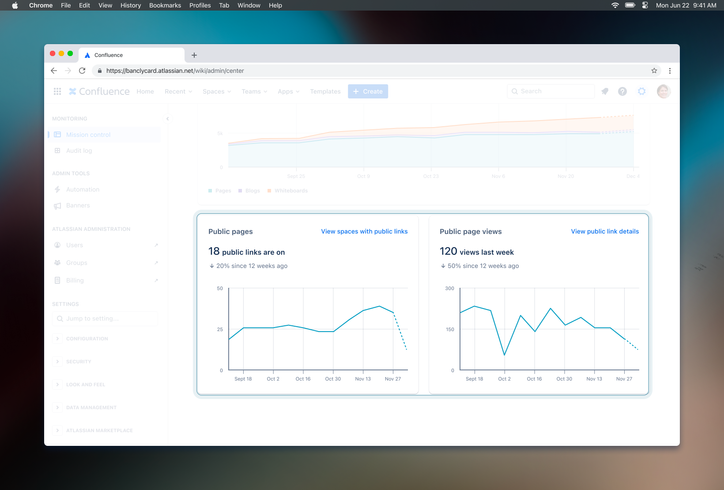Click the user profile avatar
The width and height of the screenshot is (724, 490).
[663, 91]
